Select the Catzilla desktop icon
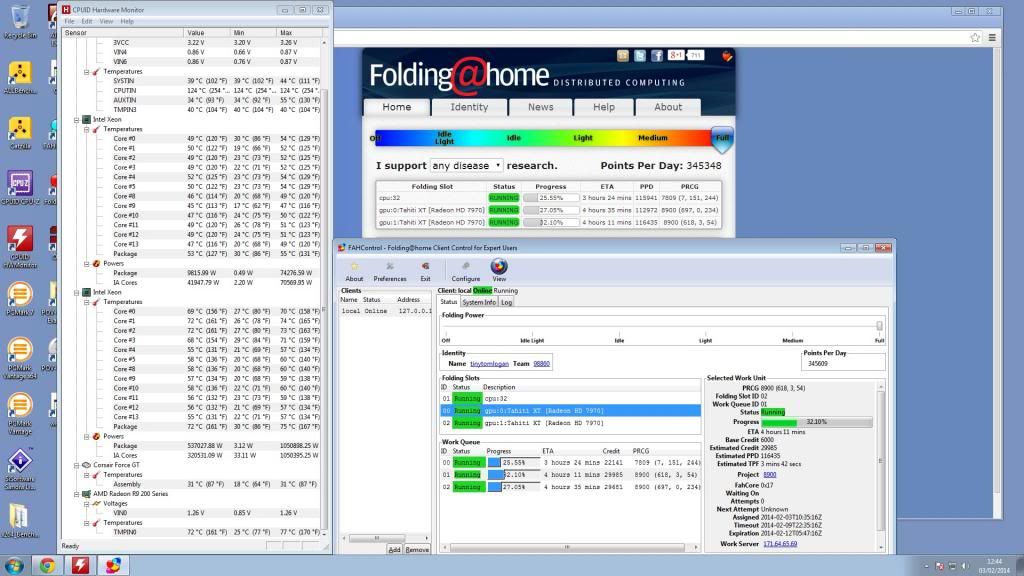Image resolution: width=1024 pixels, height=576 pixels. tap(20, 134)
